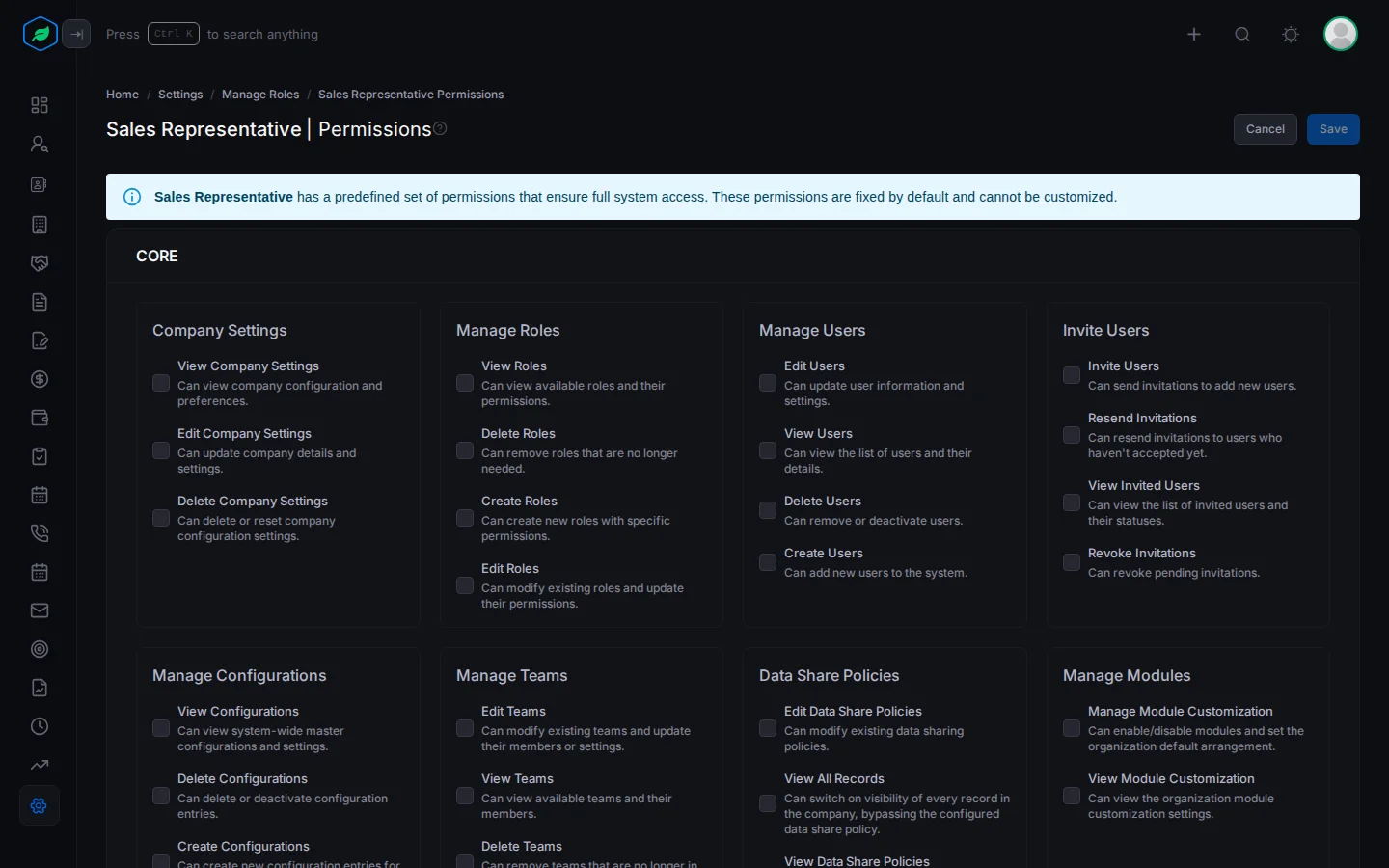The height and width of the screenshot is (868, 1389).
Task: Click the sidebar collapse arrow button
Action: coord(76,34)
